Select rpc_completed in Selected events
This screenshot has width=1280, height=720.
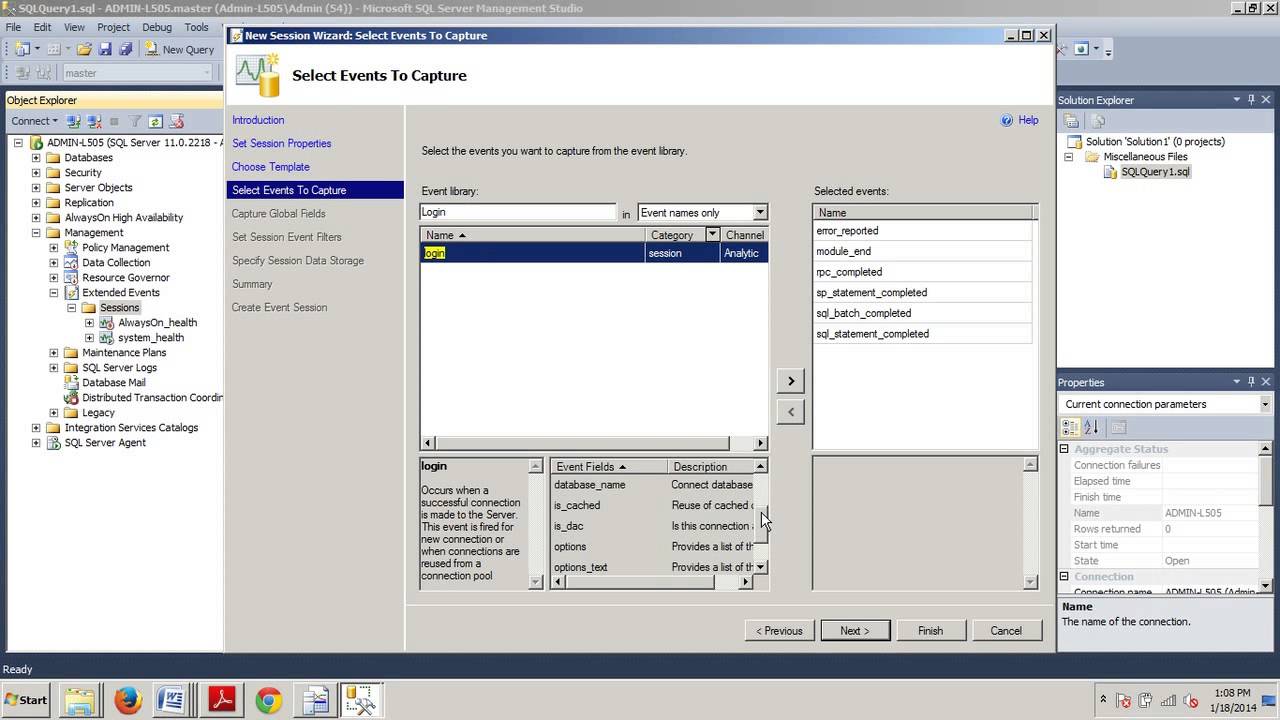click(922, 272)
